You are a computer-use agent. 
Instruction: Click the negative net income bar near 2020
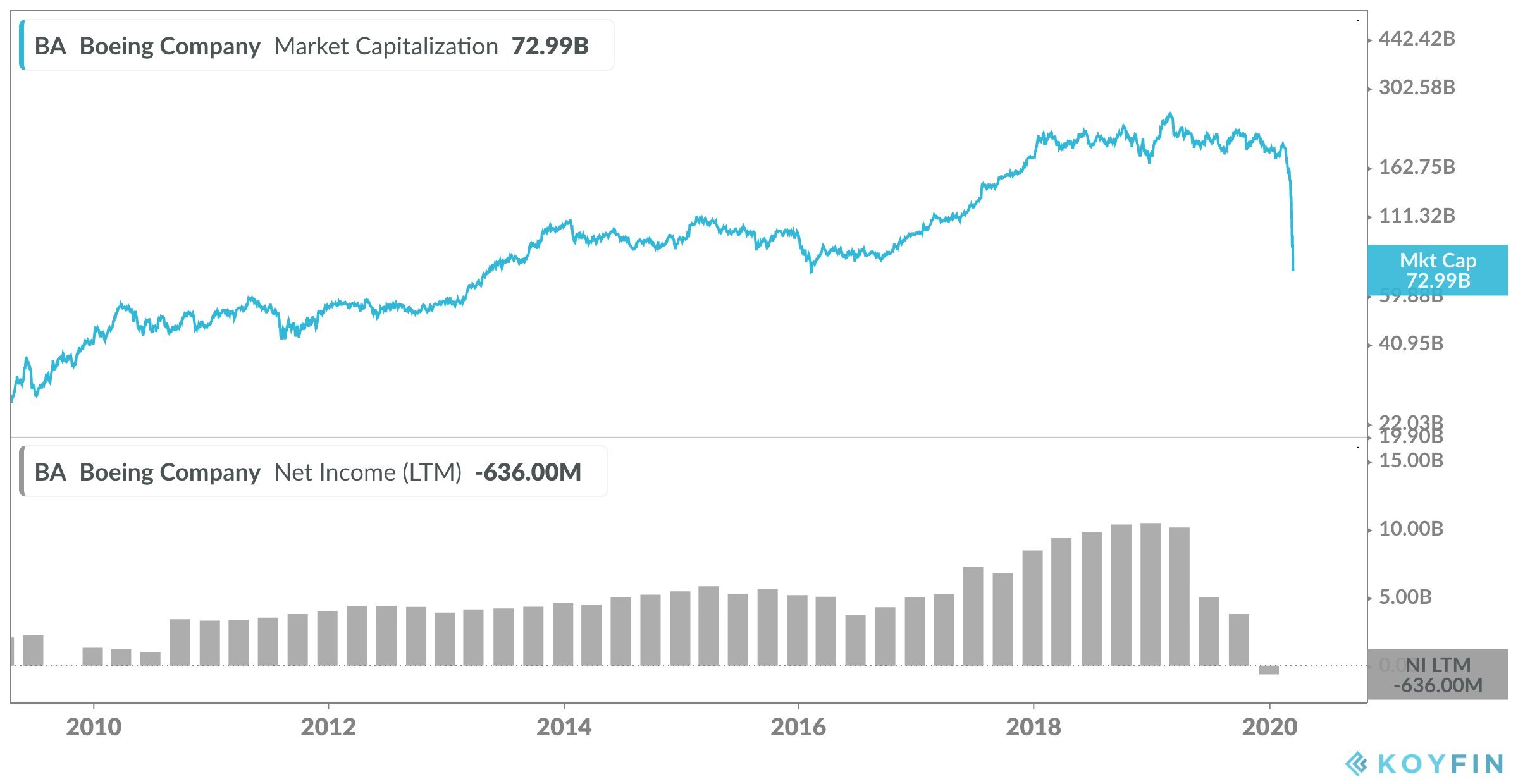click(x=1269, y=670)
